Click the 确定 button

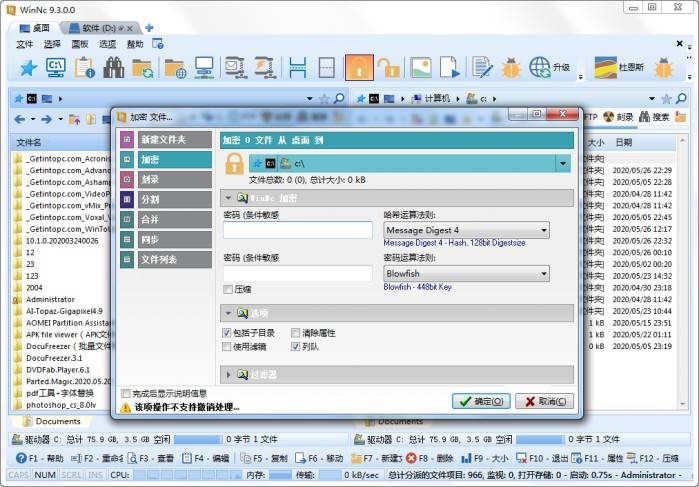point(481,401)
